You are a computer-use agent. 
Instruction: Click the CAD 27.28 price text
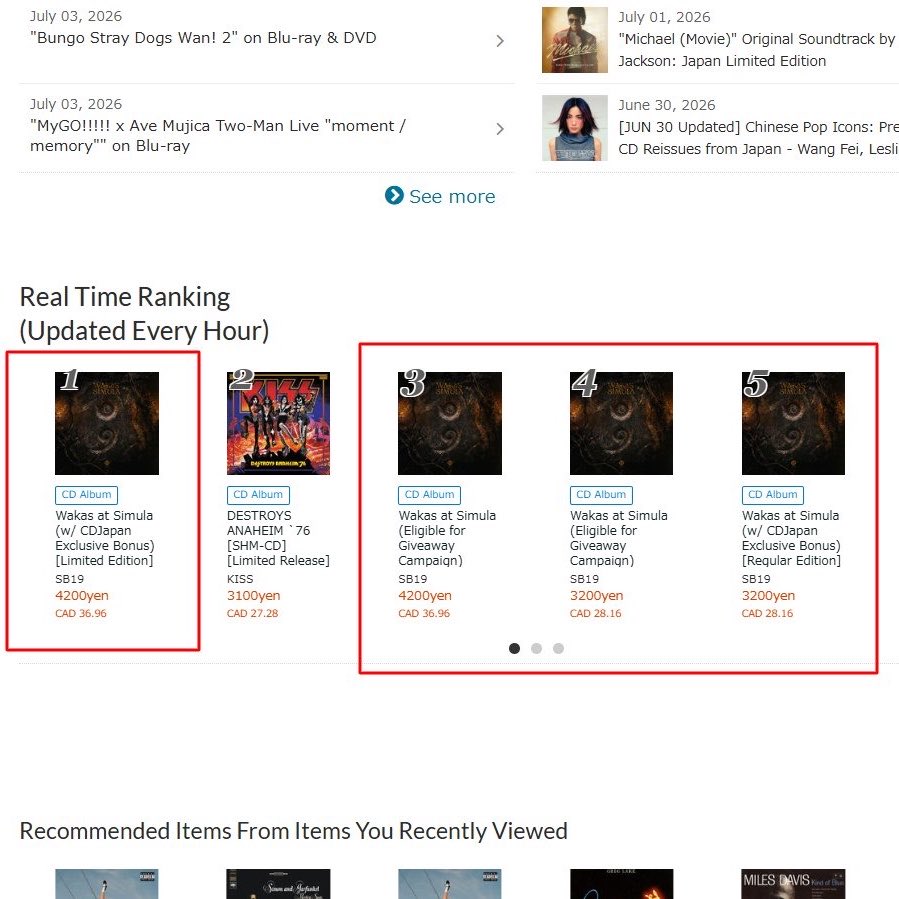pos(252,613)
